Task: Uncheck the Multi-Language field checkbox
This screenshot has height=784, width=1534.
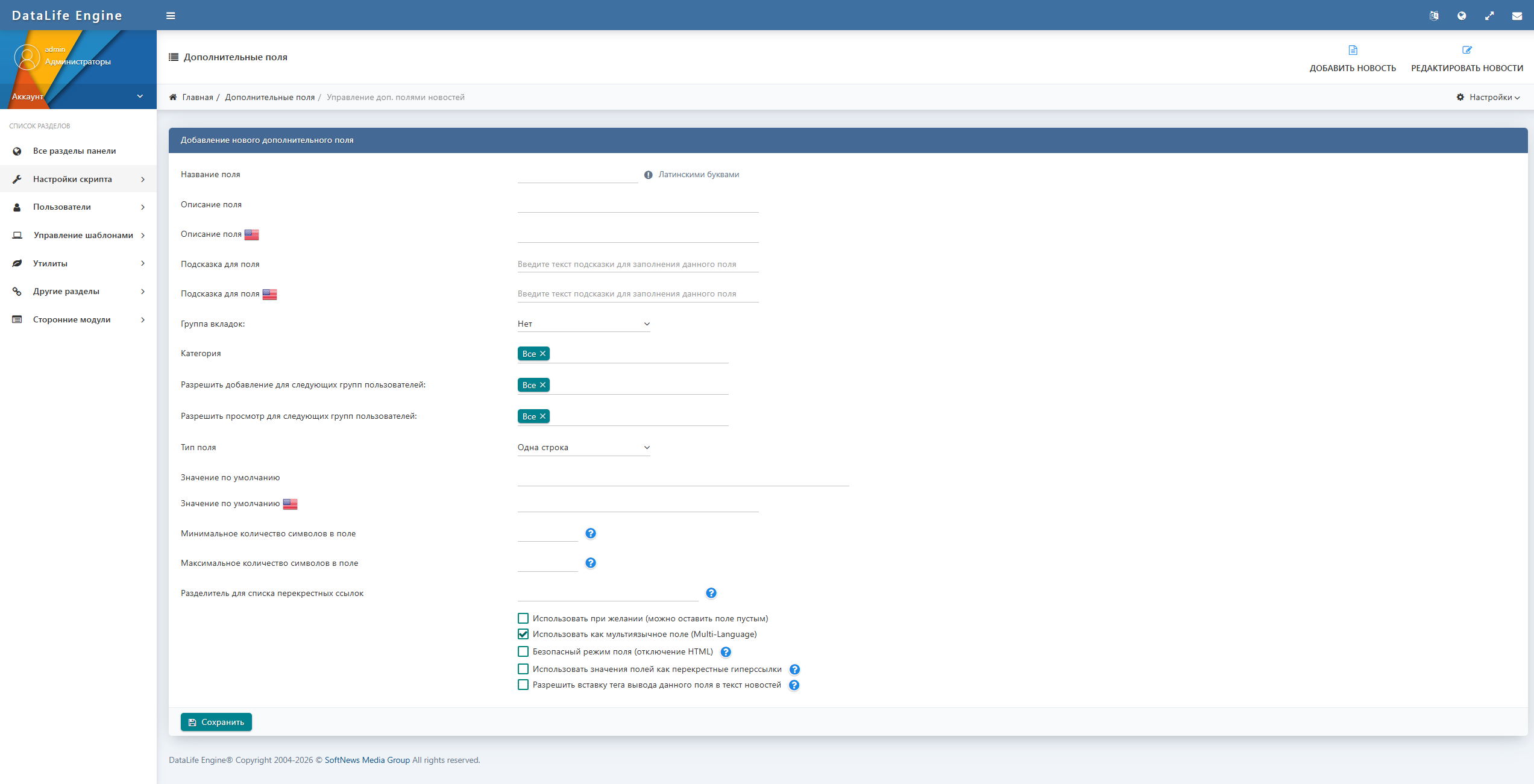Action: (523, 634)
